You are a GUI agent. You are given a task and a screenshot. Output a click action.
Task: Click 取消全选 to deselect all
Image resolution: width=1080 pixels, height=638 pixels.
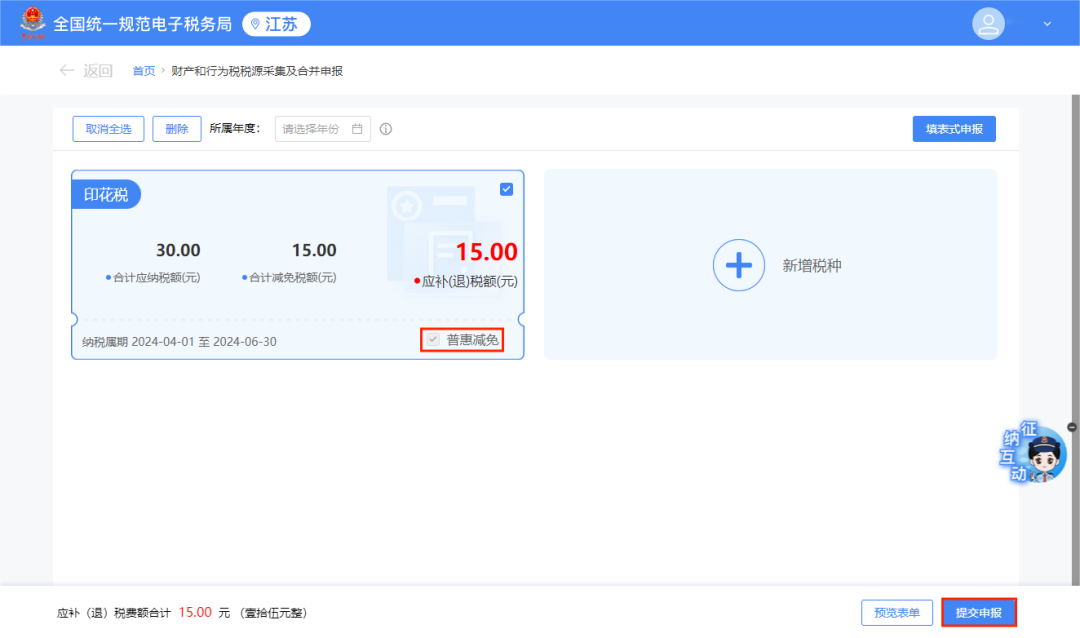pyautogui.click(x=107, y=128)
